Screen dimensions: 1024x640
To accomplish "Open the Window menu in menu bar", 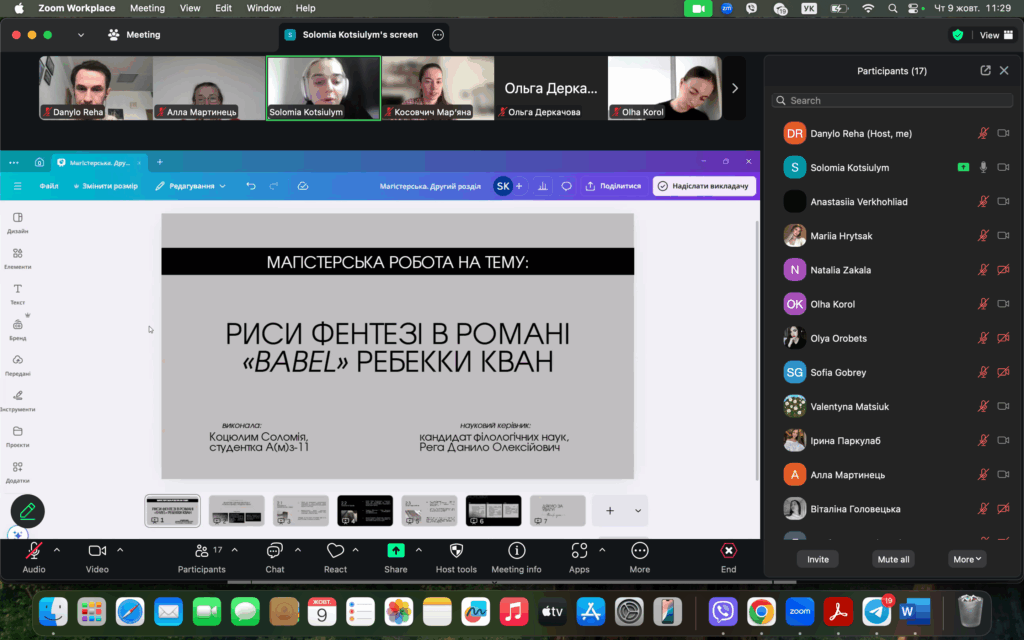I will [x=263, y=8].
